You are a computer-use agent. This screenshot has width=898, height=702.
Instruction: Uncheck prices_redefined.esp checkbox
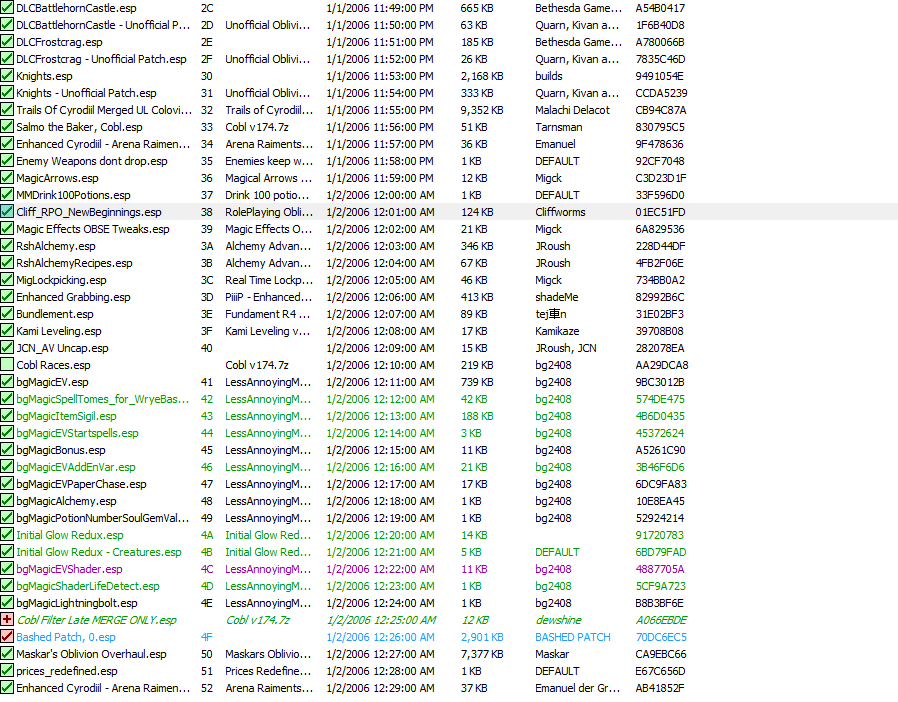pos(7,671)
